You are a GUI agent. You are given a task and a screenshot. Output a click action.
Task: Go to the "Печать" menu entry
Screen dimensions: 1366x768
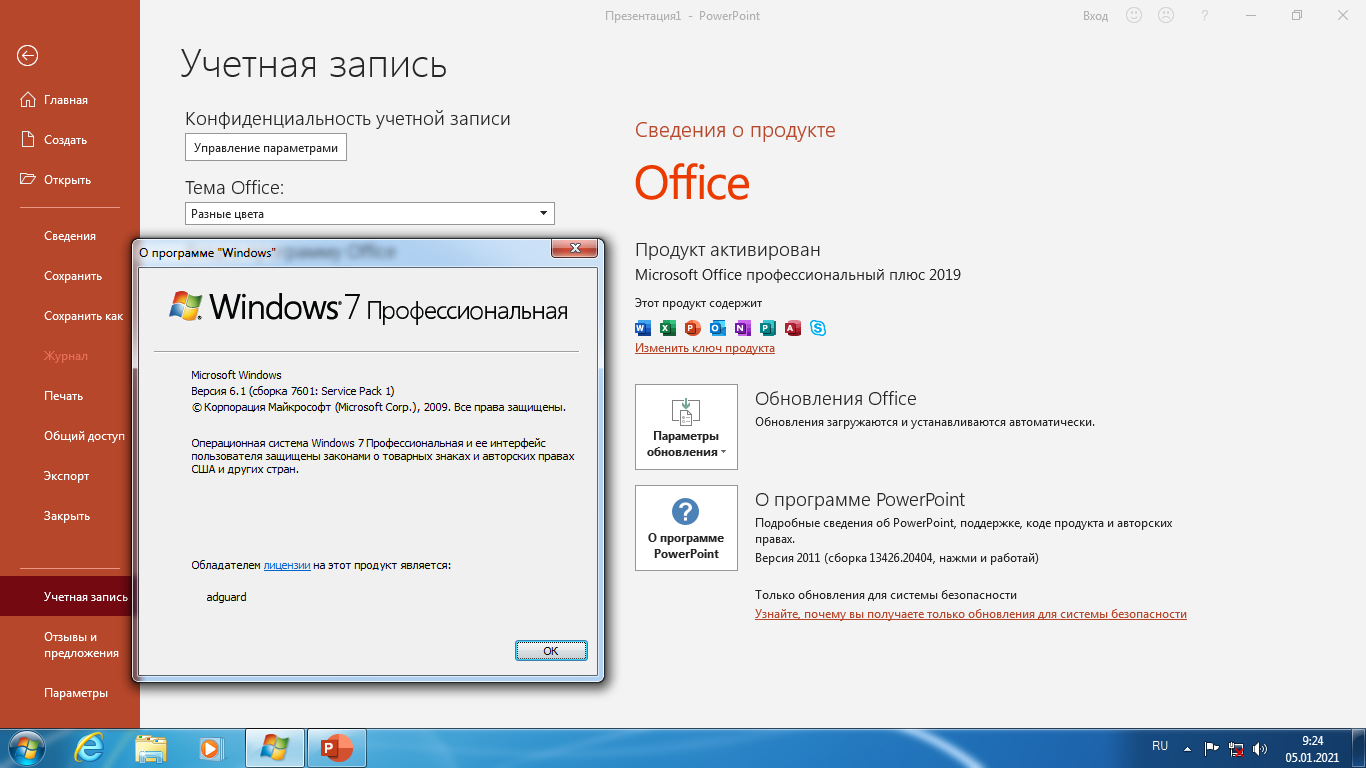click(62, 396)
